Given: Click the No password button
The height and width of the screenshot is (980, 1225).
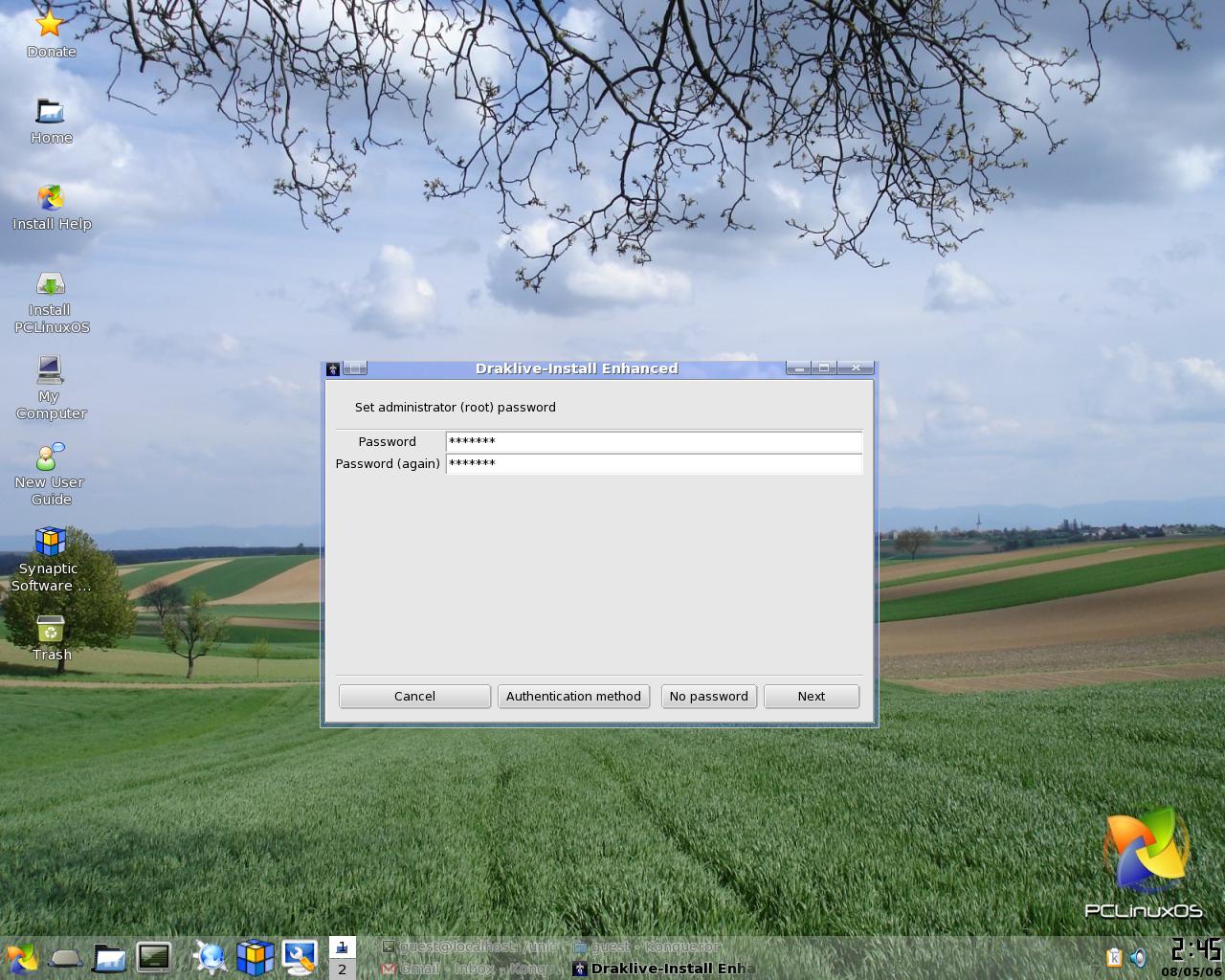Looking at the screenshot, I should 709,697.
